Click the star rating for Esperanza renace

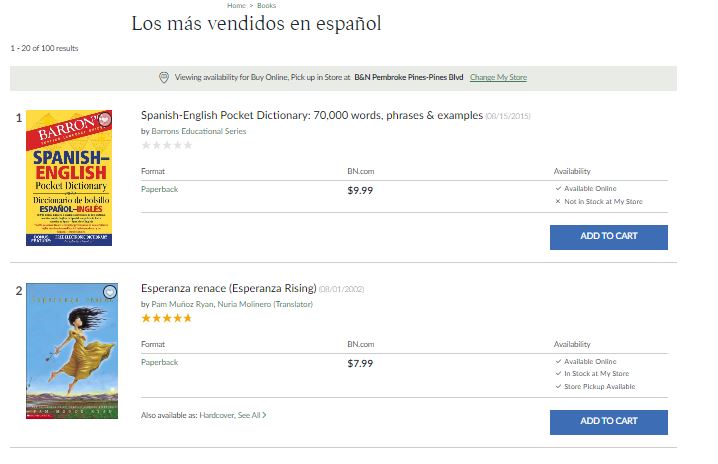(166, 318)
